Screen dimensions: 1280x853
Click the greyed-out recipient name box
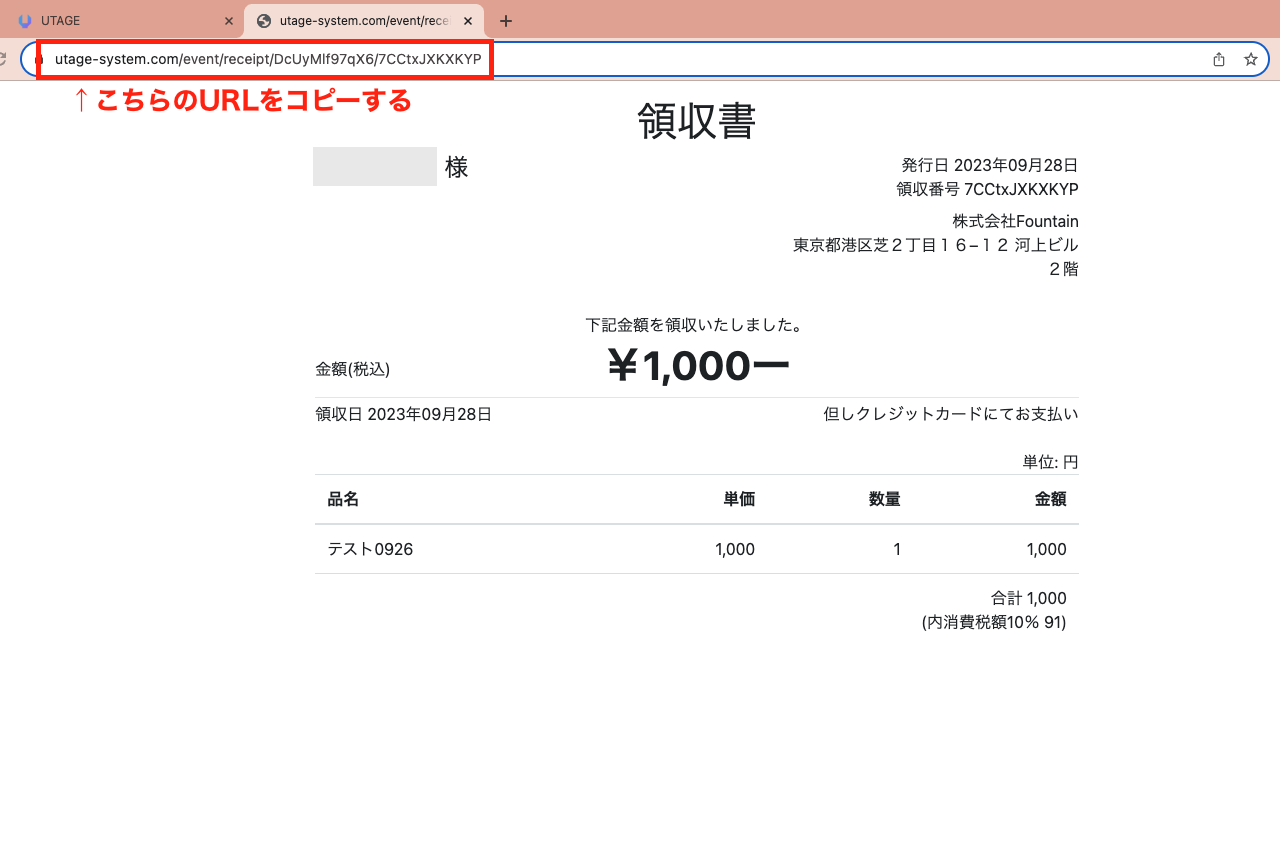coord(374,167)
